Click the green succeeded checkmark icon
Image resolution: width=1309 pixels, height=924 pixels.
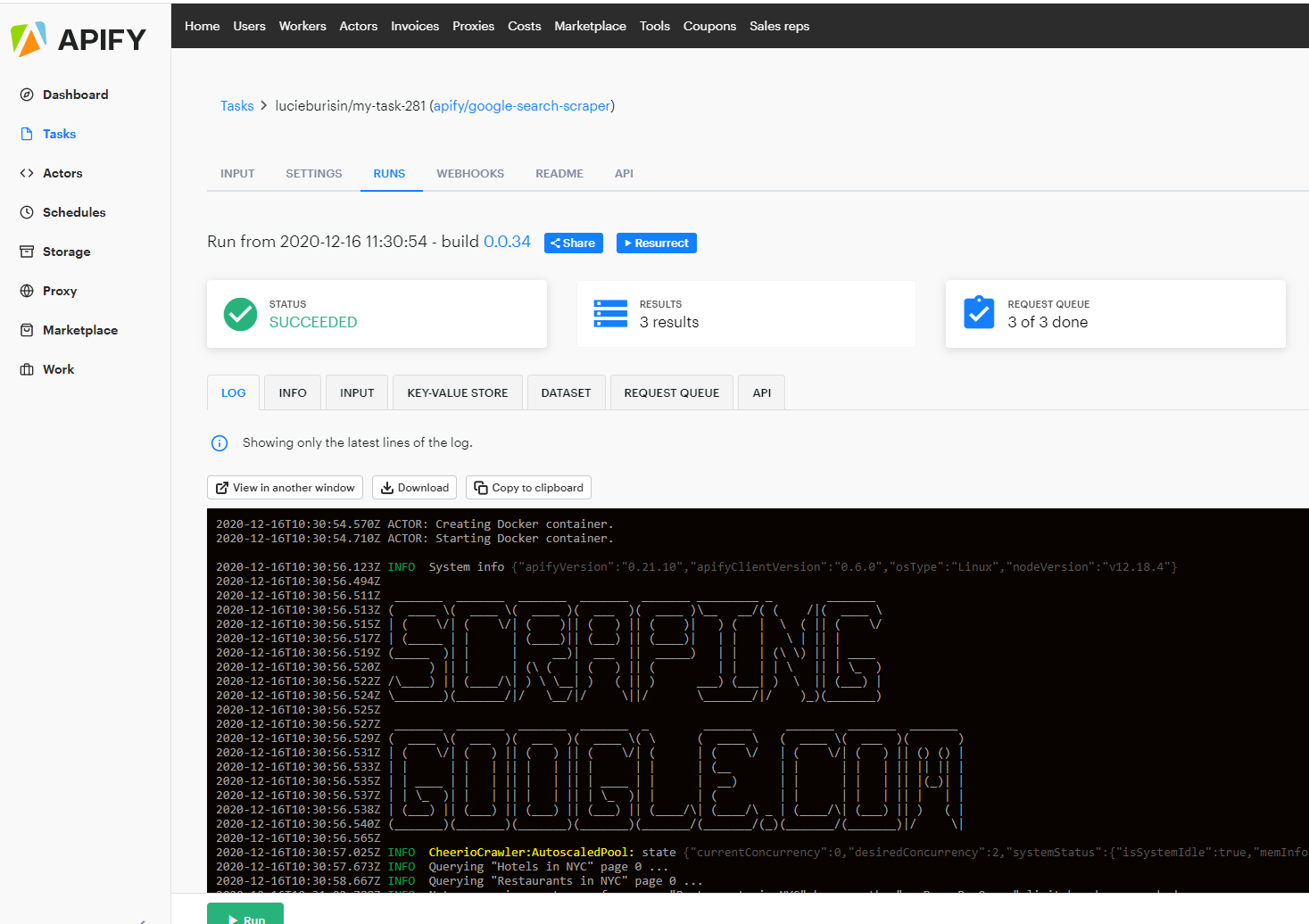tap(240, 314)
